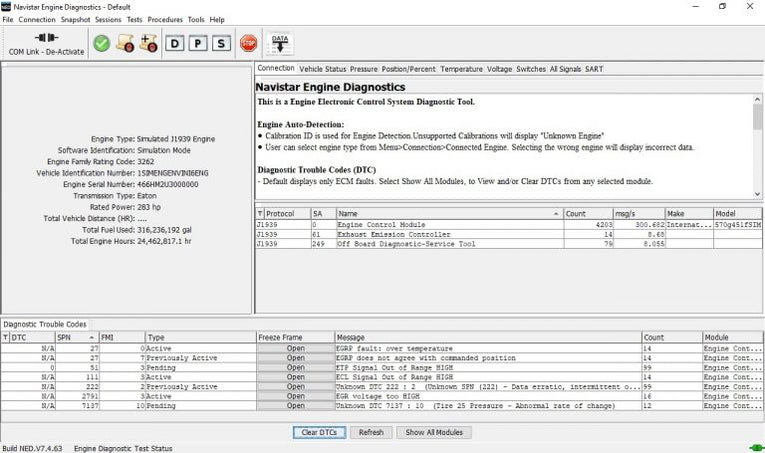This screenshot has width=765, height=453.
Task: Click the COM Link De-Activate connector icon
Action: click(x=46, y=38)
